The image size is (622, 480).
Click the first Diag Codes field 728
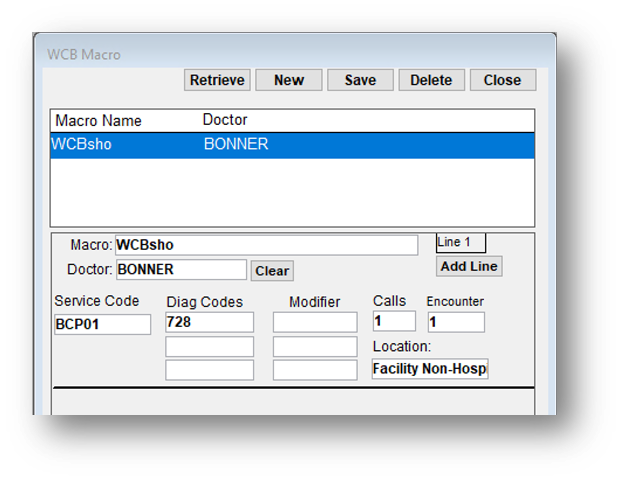[x=209, y=322]
